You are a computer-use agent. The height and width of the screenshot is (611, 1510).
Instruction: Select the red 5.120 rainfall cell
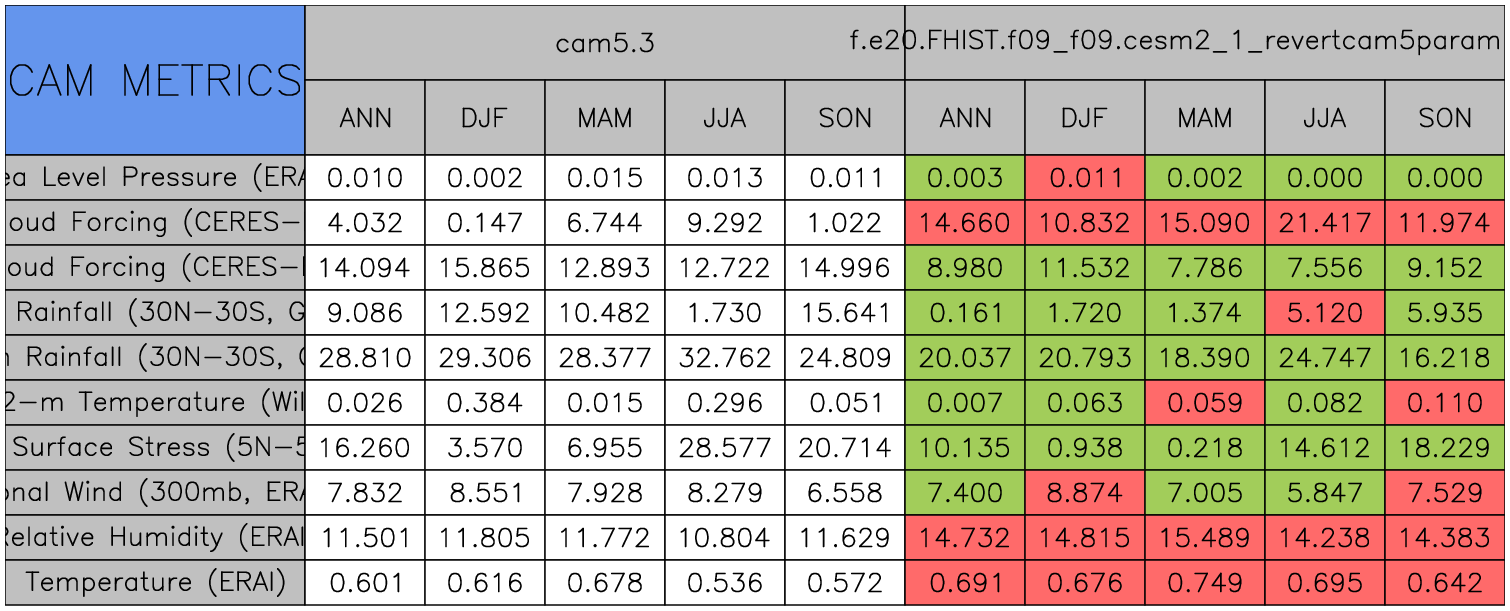tap(1324, 312)
